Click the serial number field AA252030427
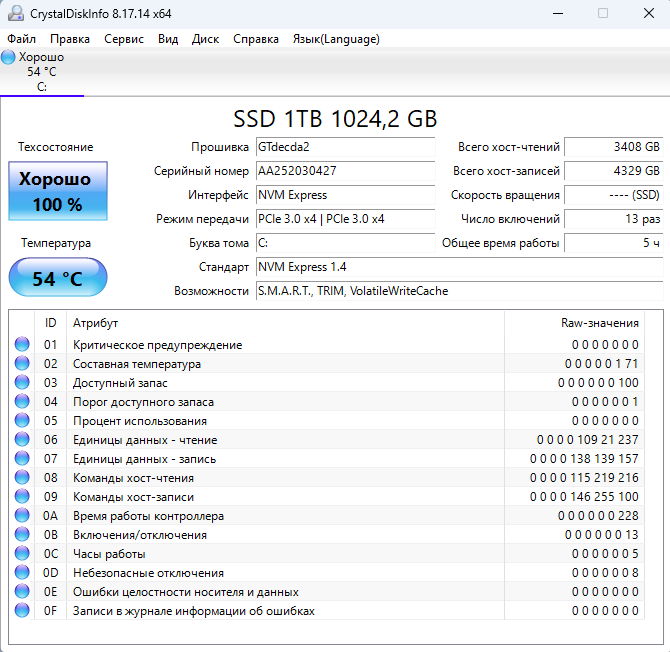The height and width of the screenshot is (652, 670). (344, 171)
